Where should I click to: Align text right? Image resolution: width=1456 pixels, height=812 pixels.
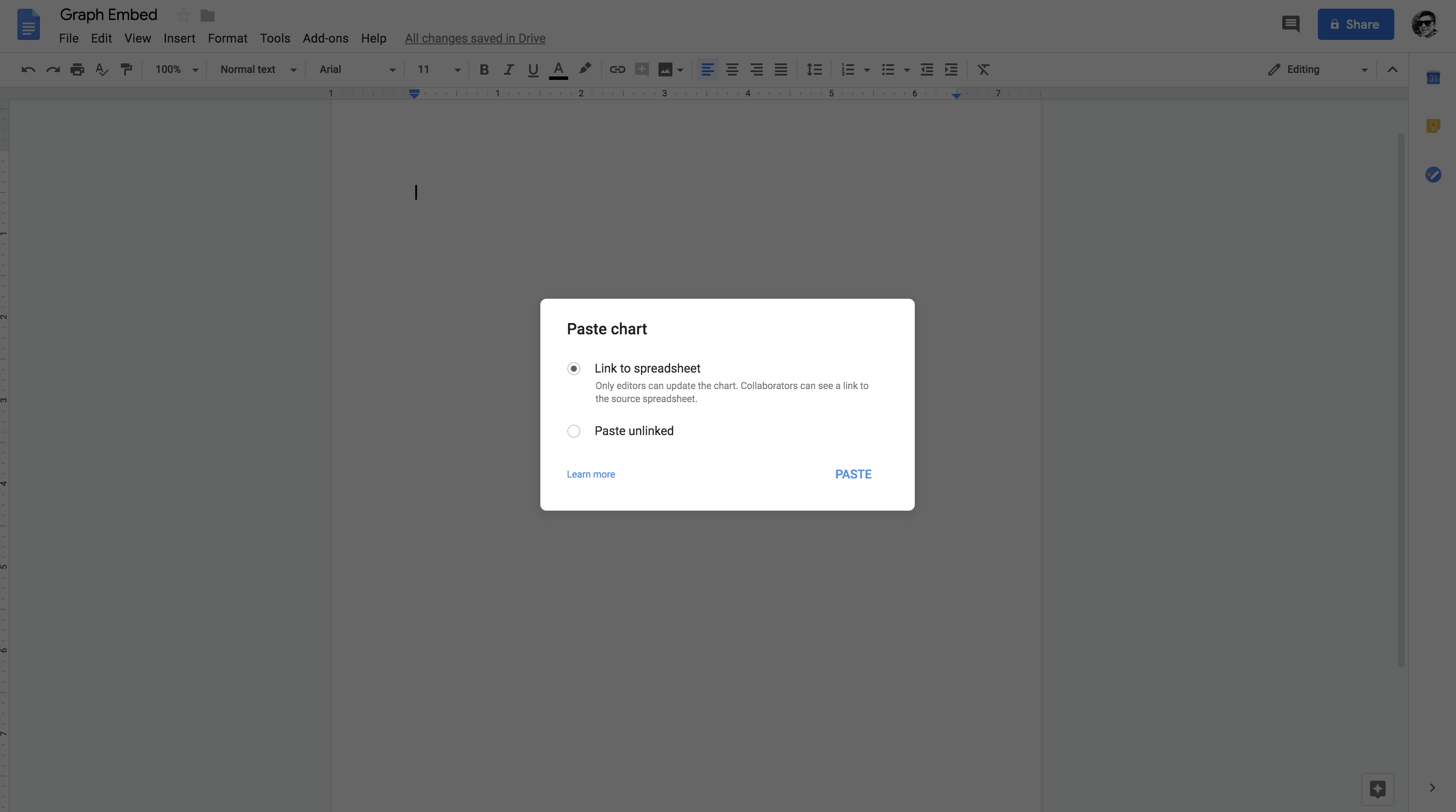point(756,69)
